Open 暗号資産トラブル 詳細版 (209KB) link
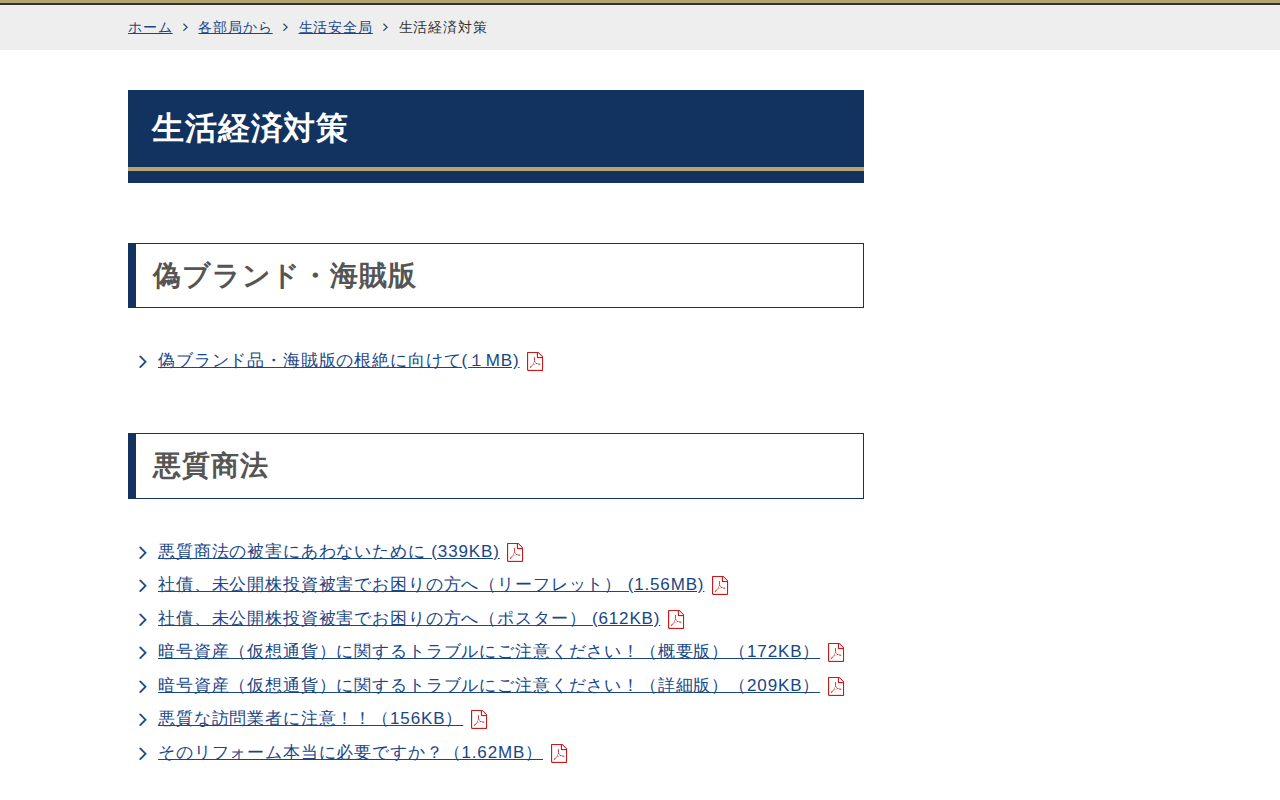 pos(489,686)
